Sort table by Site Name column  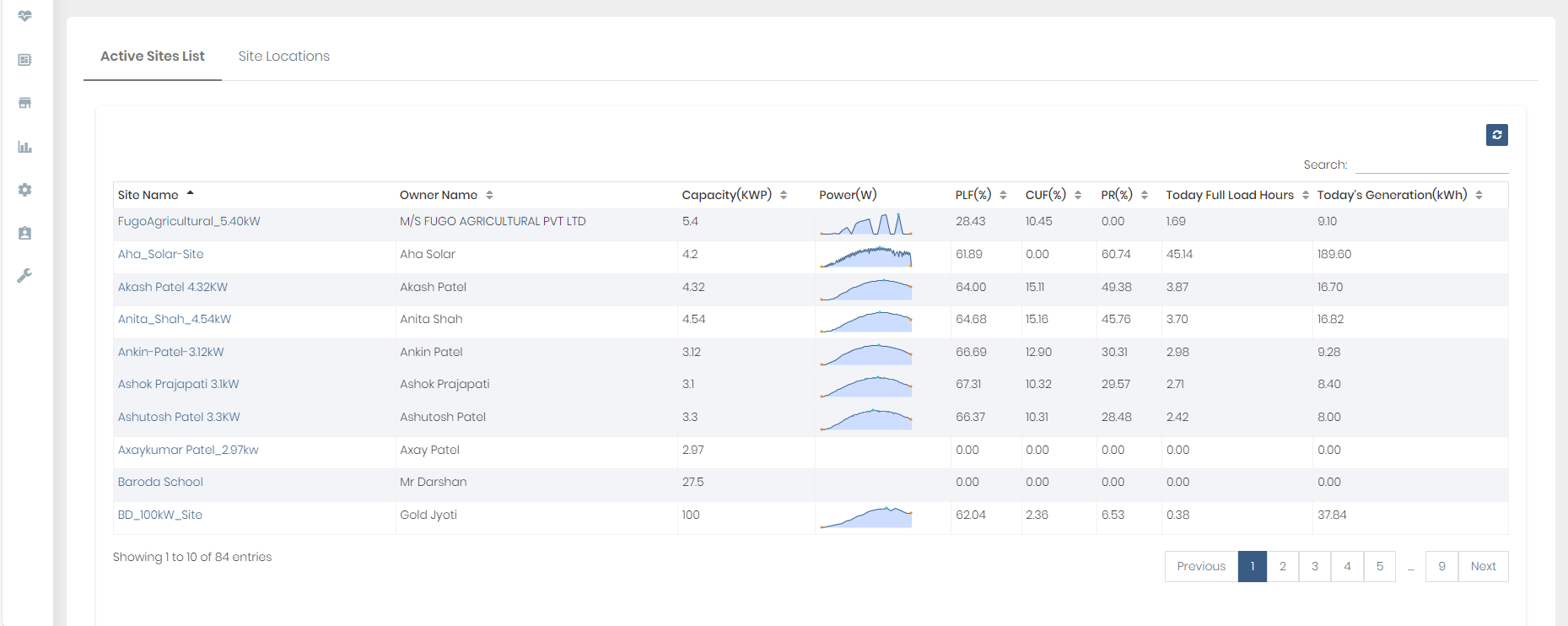(x=148, y=195)
